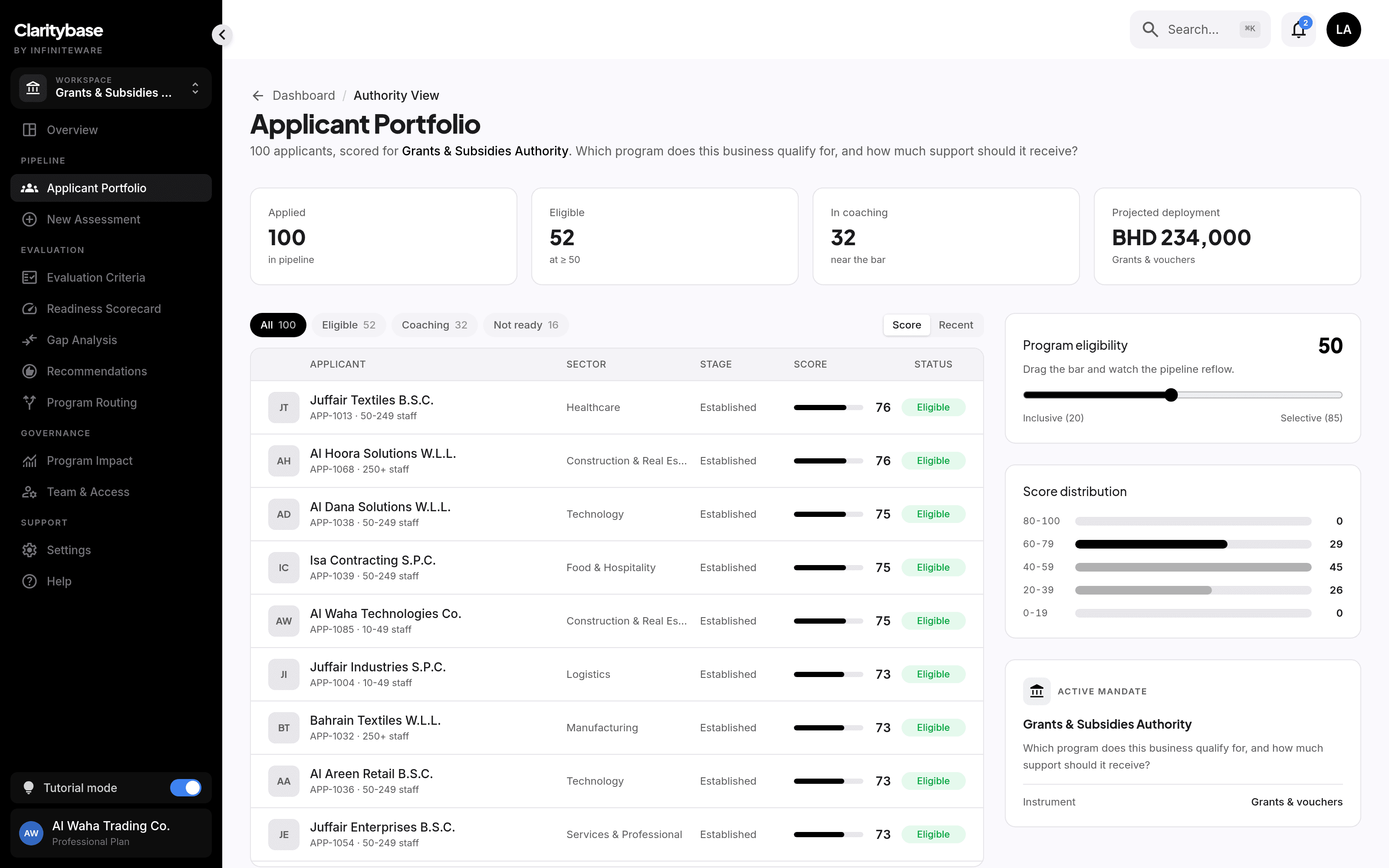Screen dimensions: 1389x868
Task: Click the Program eligibility slider handle
Action: pos(1172,395)
